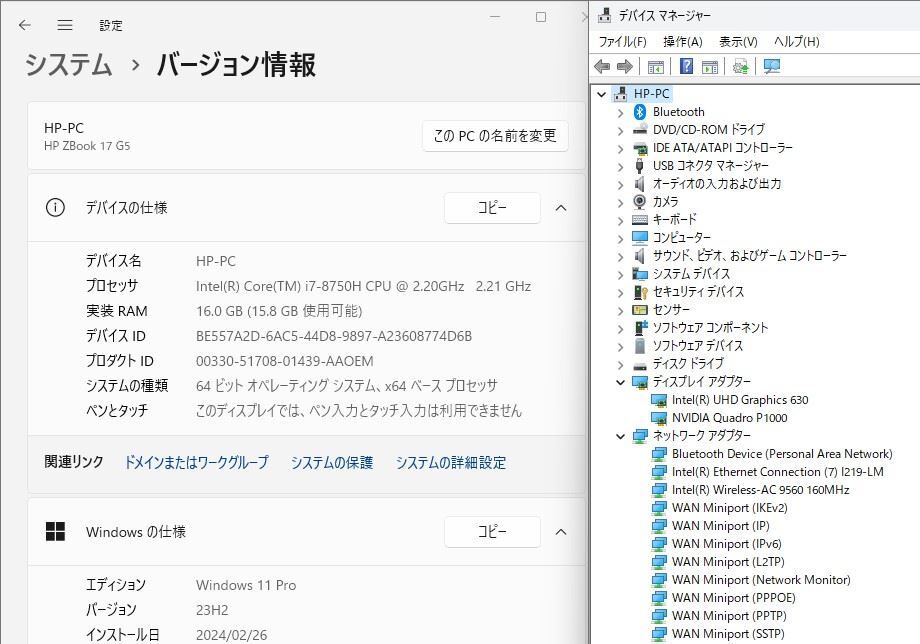Select Intel(R) Wireless-AC 9560 160MHz
The height and width of the screenshot is (644, 920).
[760, 490]
